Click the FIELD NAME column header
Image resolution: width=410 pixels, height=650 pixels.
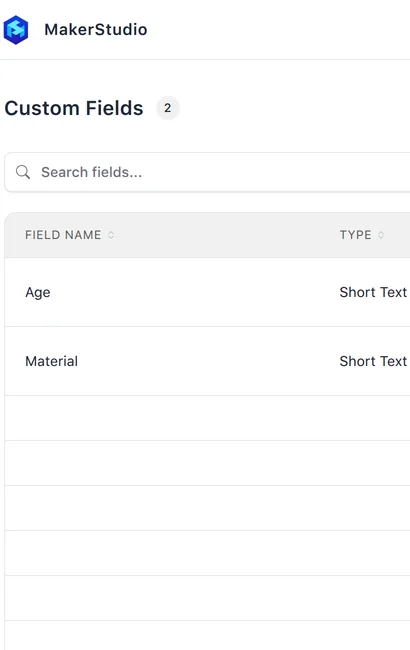click(x=63, y=235)
